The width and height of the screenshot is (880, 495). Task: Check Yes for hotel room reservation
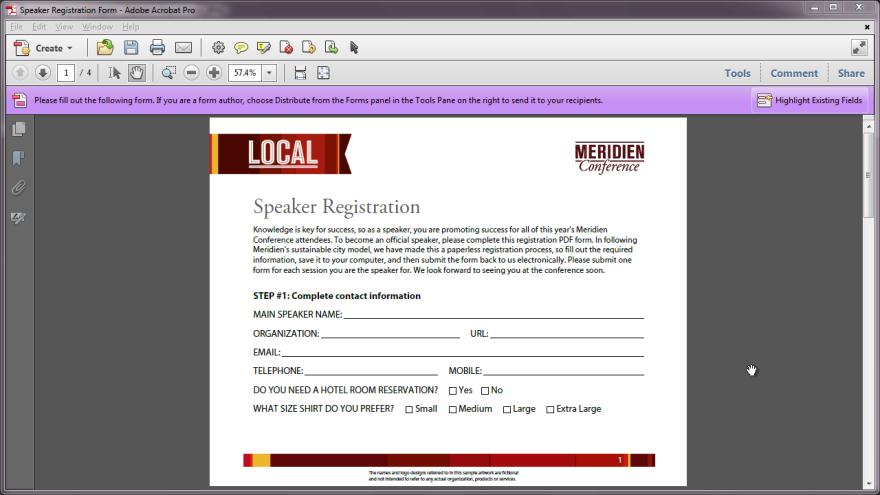point(453,391)
